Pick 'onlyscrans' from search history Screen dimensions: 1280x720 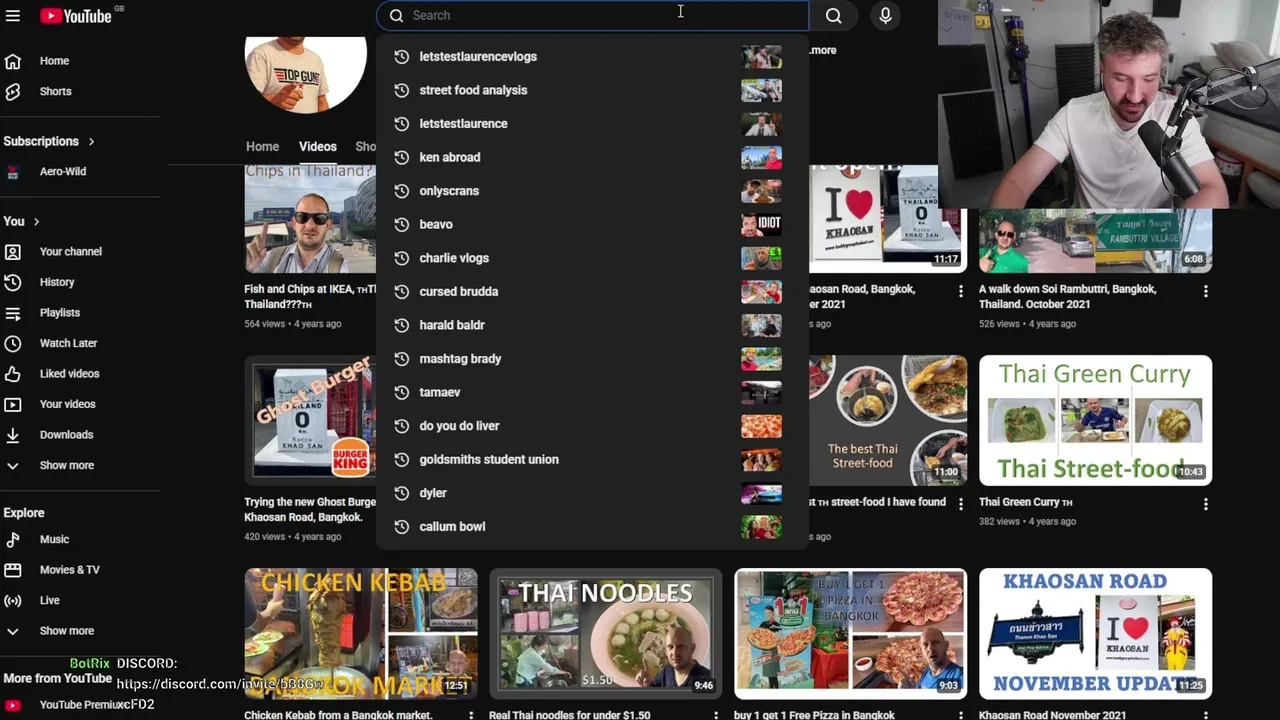pos(592,191)
